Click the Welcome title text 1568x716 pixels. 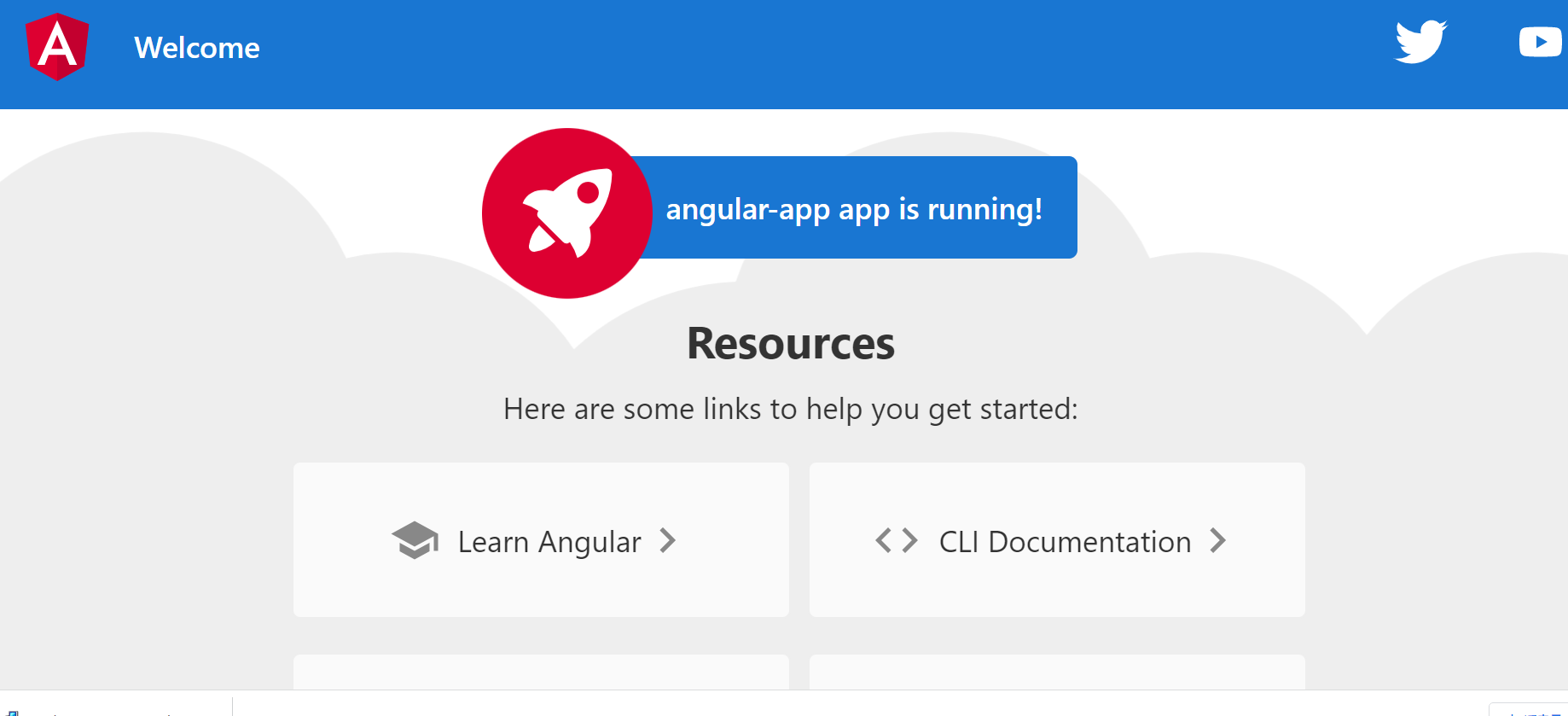pos(197,48)
